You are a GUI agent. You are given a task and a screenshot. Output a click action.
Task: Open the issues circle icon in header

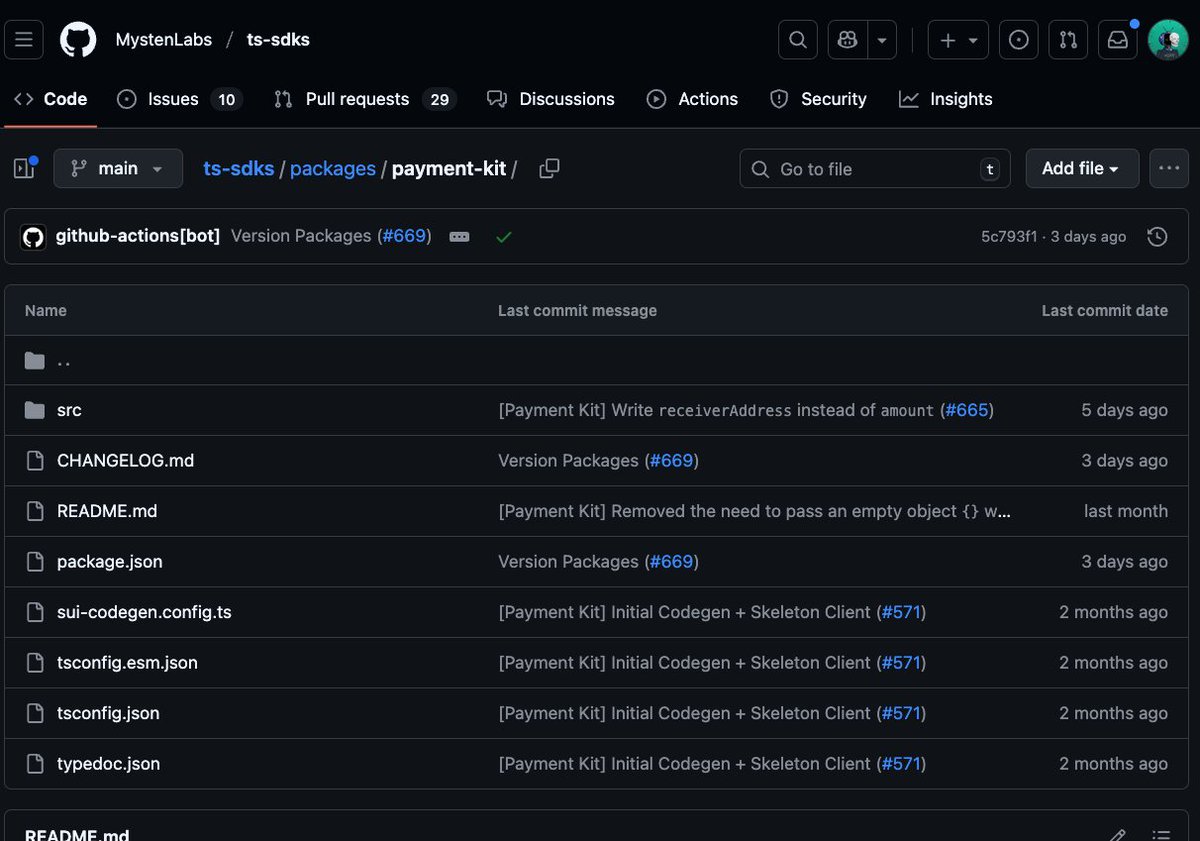1019,40
